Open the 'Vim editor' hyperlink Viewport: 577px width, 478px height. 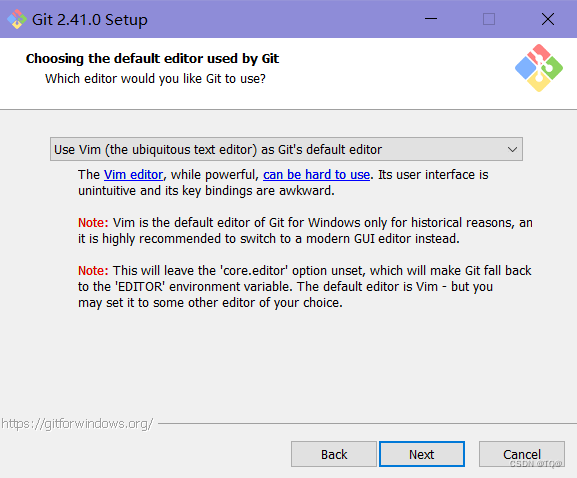click(133, 174)
